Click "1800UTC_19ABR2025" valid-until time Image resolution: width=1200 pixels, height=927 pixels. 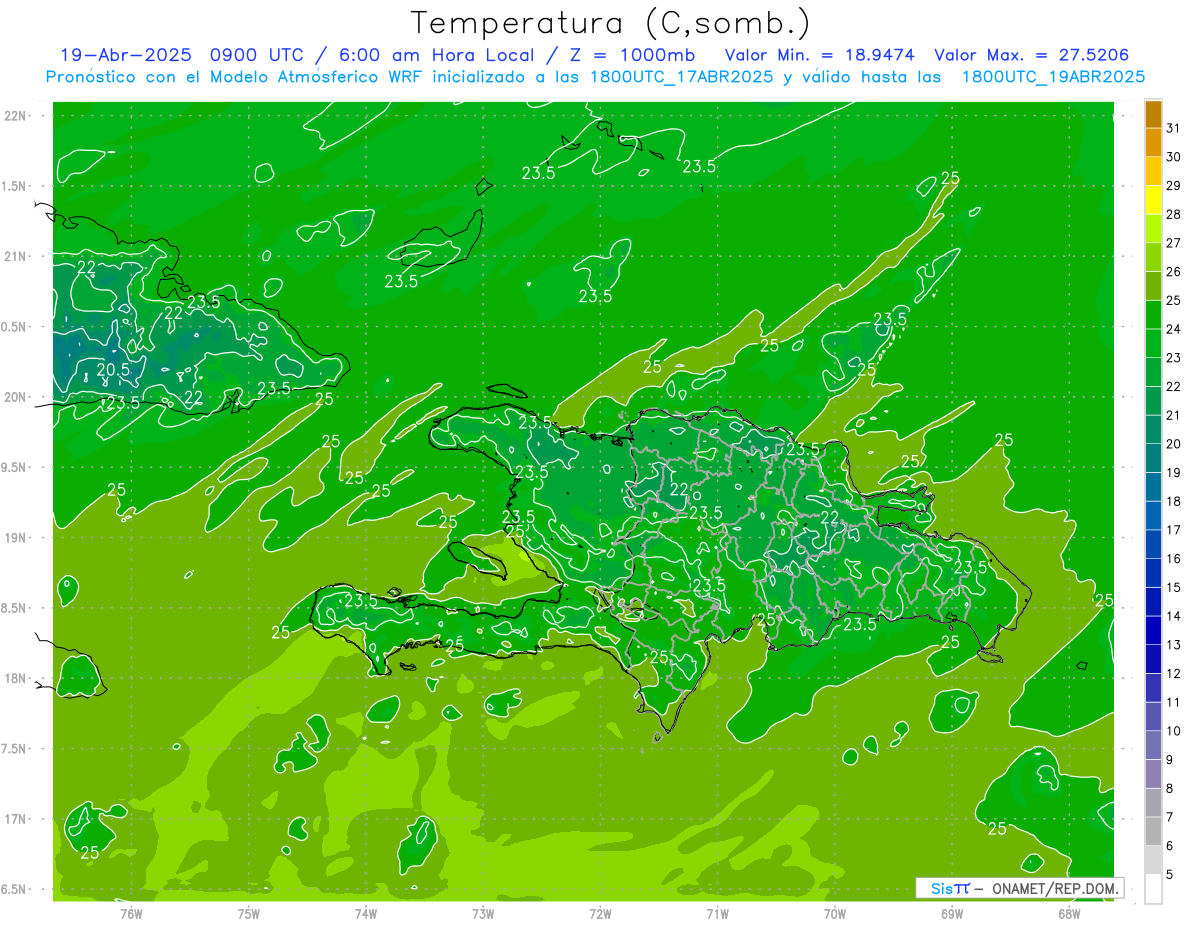(x=1053, y=77)
